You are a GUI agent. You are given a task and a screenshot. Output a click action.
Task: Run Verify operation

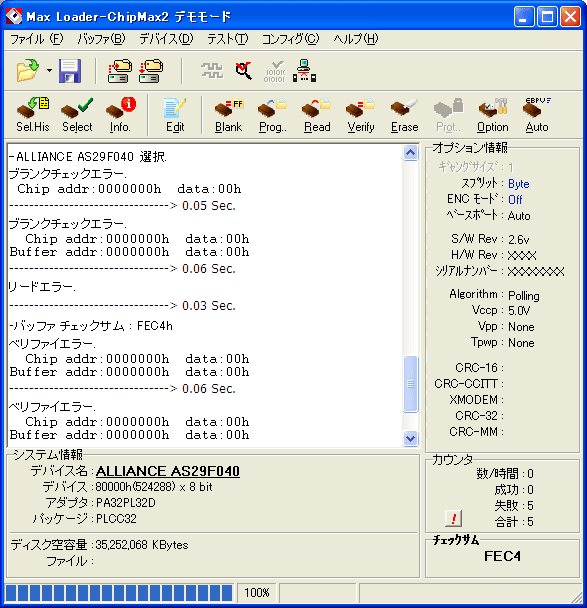361,115
